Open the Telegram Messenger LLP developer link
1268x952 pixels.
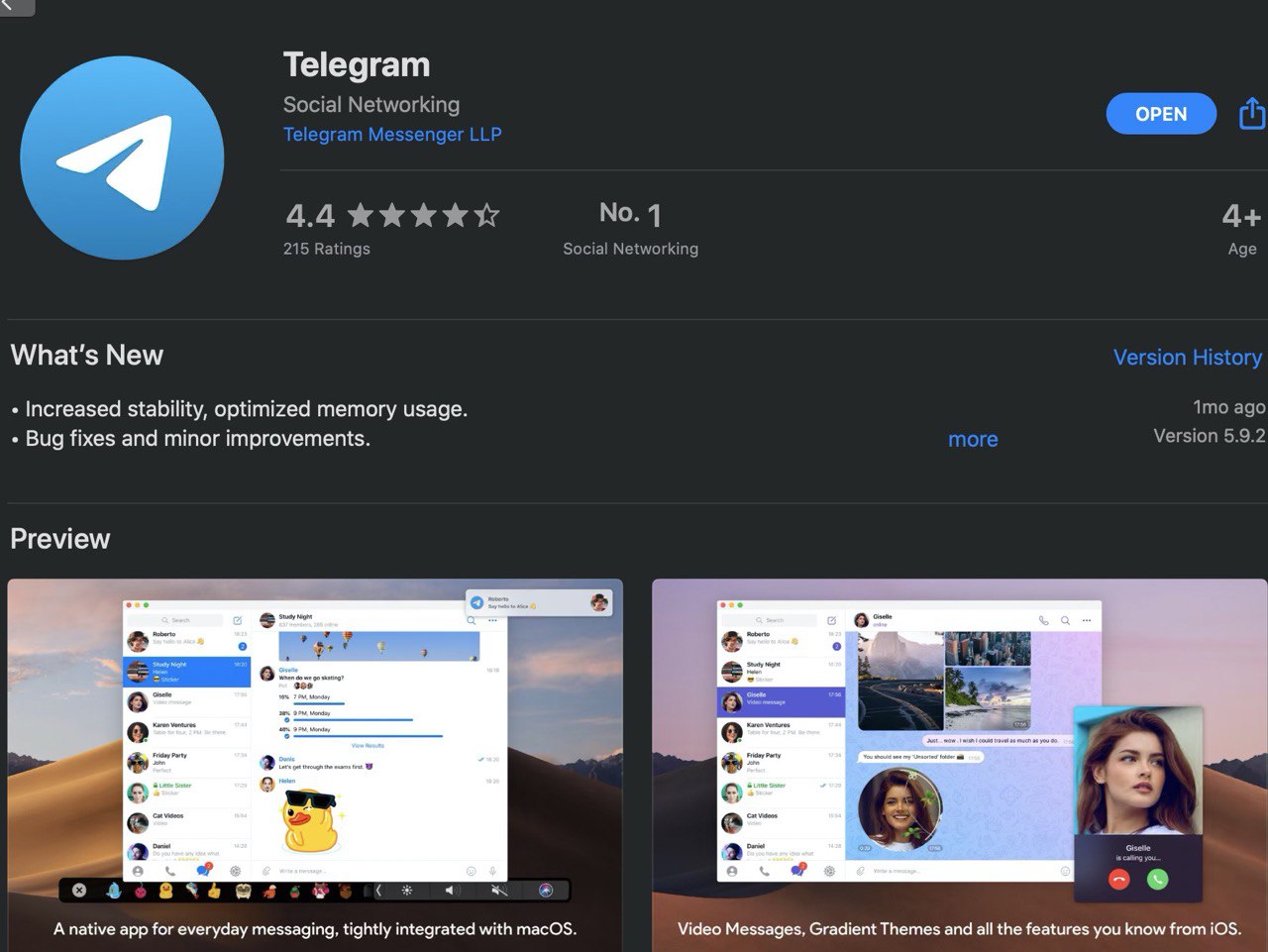pyautogui.click(x=392, y=135)
